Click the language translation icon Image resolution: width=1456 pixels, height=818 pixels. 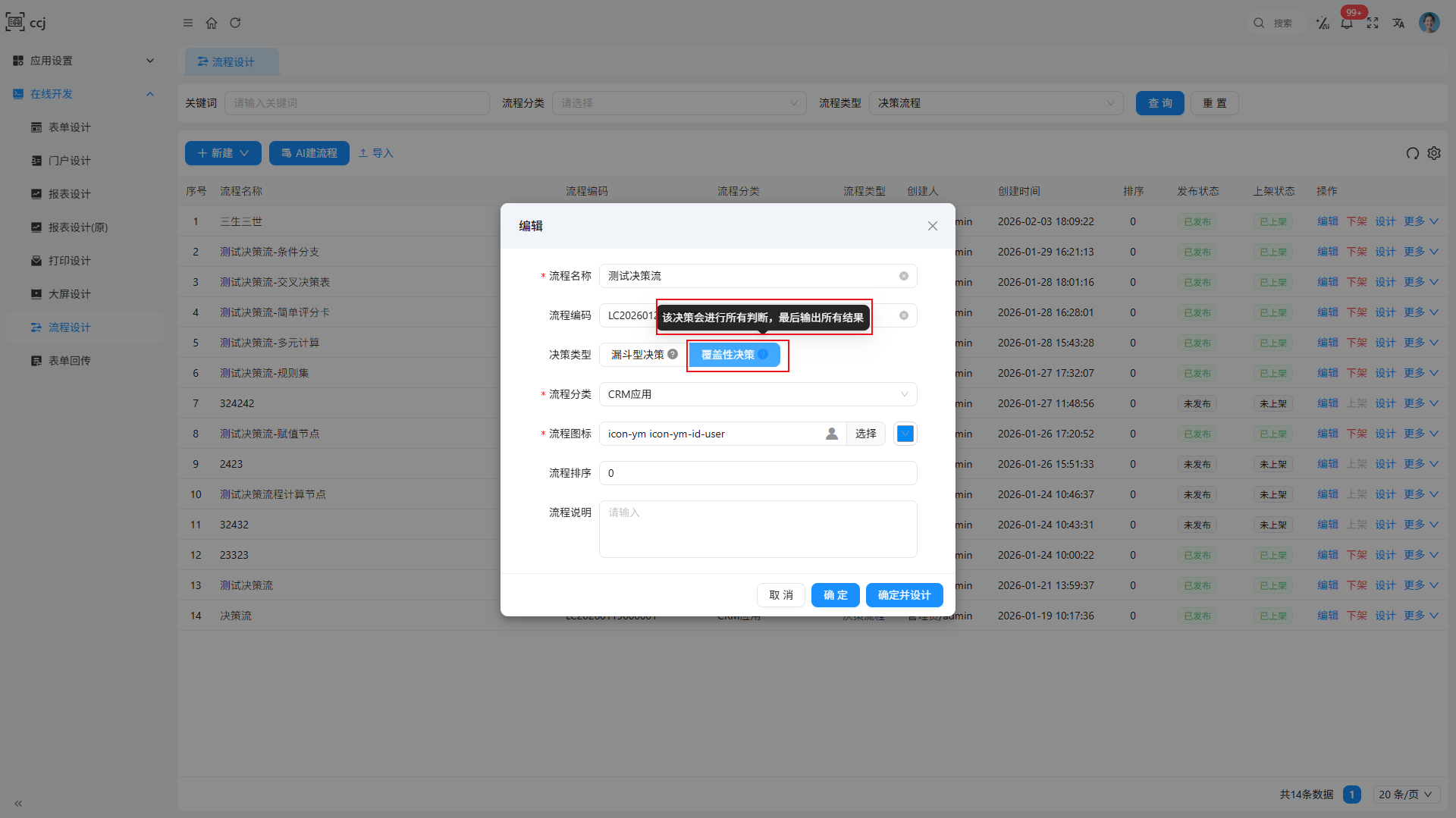tap(1398, 23)
